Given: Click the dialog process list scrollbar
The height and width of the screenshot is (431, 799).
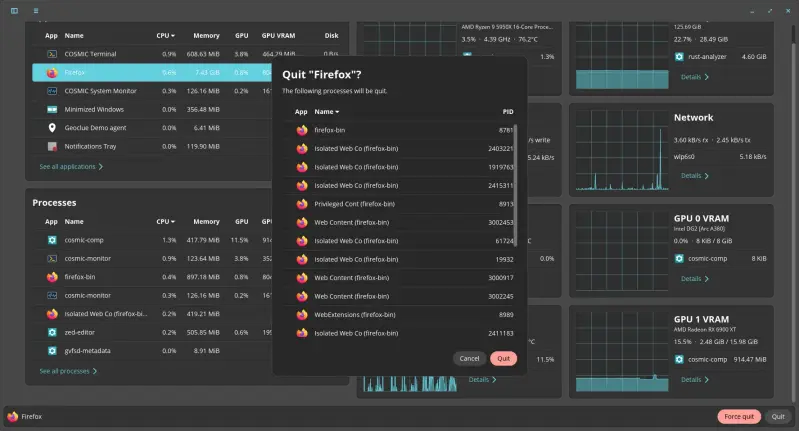Looking at the screenshot, I should point(516,185).
